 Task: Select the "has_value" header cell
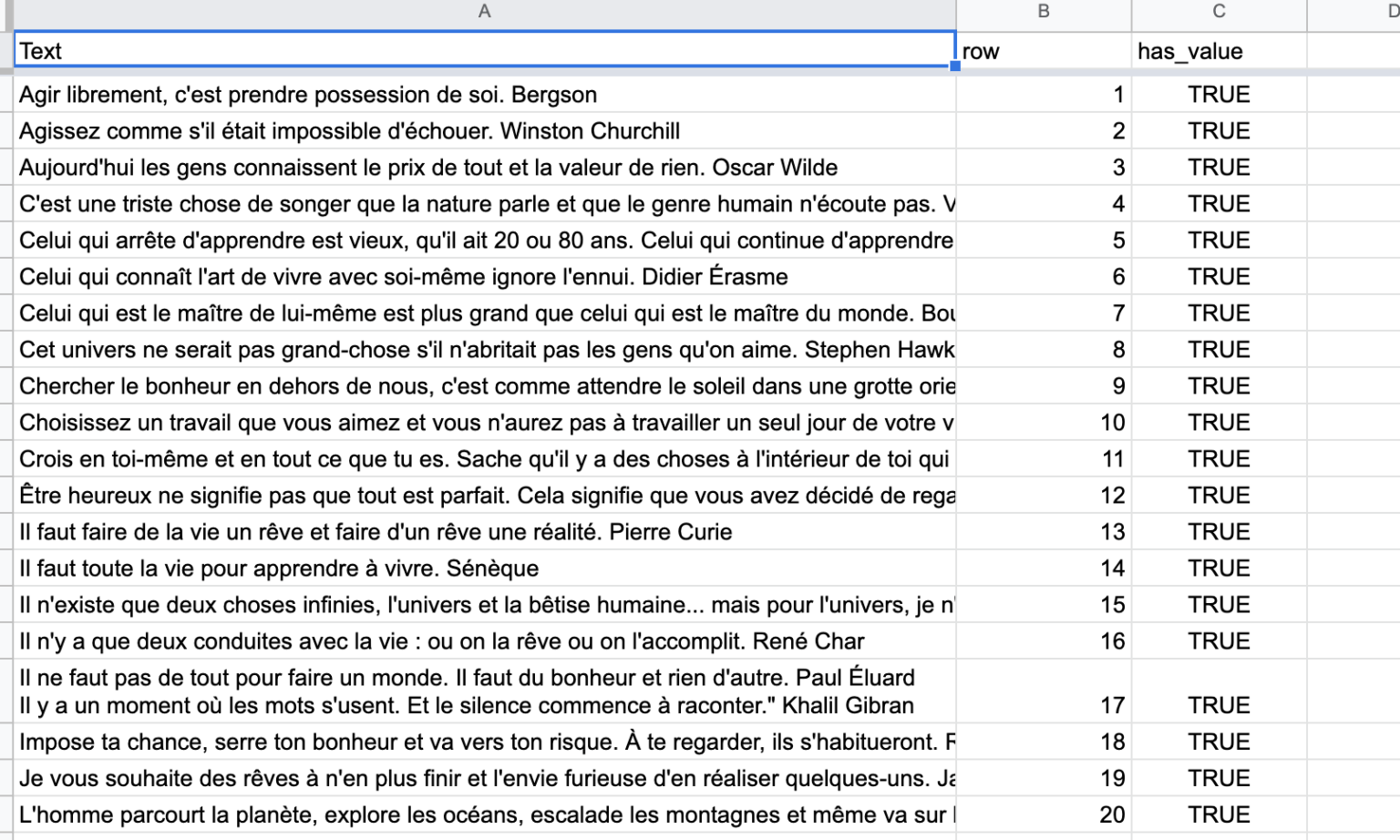pyautogui.click(x=1219, y=52)
